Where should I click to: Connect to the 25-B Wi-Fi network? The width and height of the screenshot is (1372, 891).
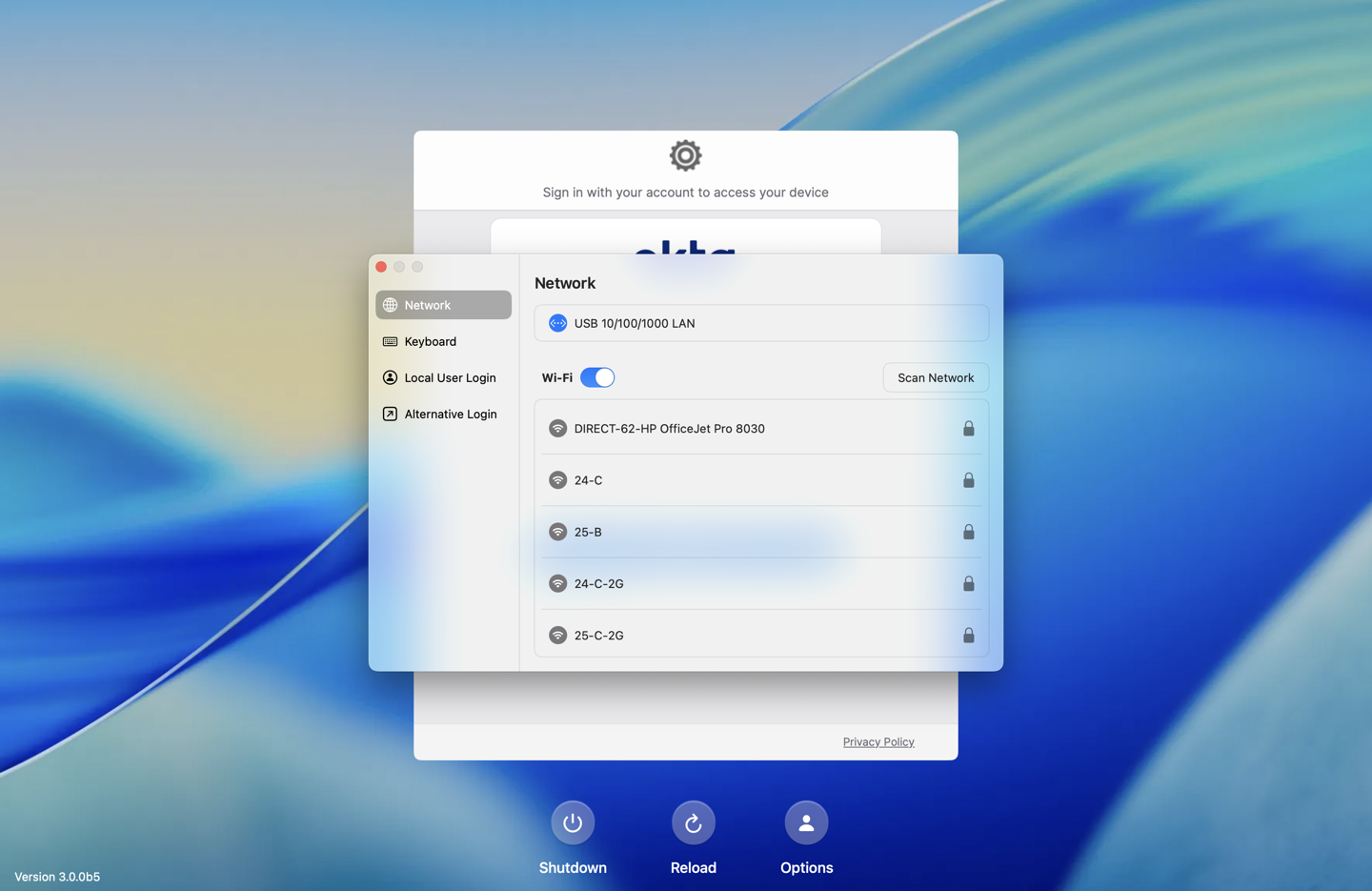tap(761, 532)
